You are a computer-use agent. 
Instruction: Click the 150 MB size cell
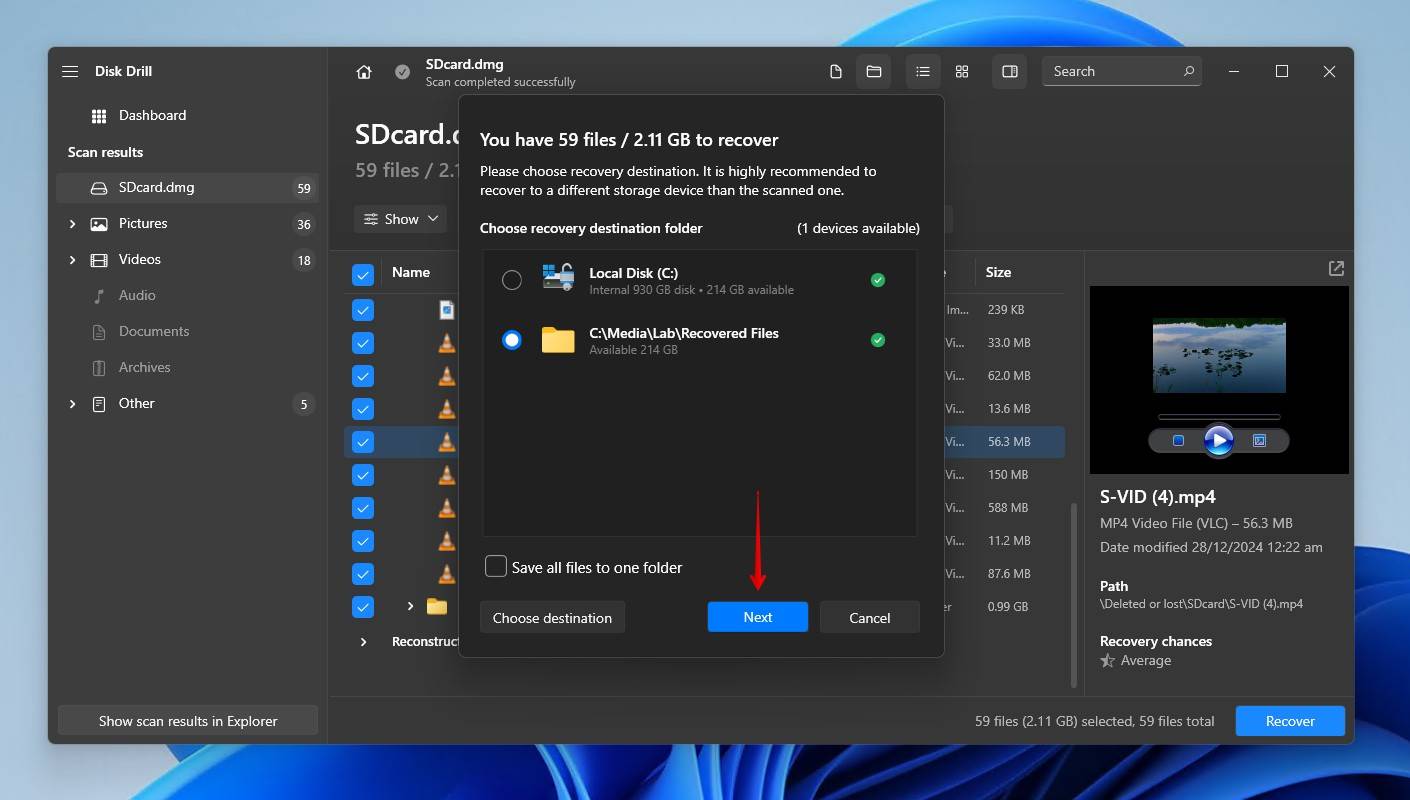1007,475
